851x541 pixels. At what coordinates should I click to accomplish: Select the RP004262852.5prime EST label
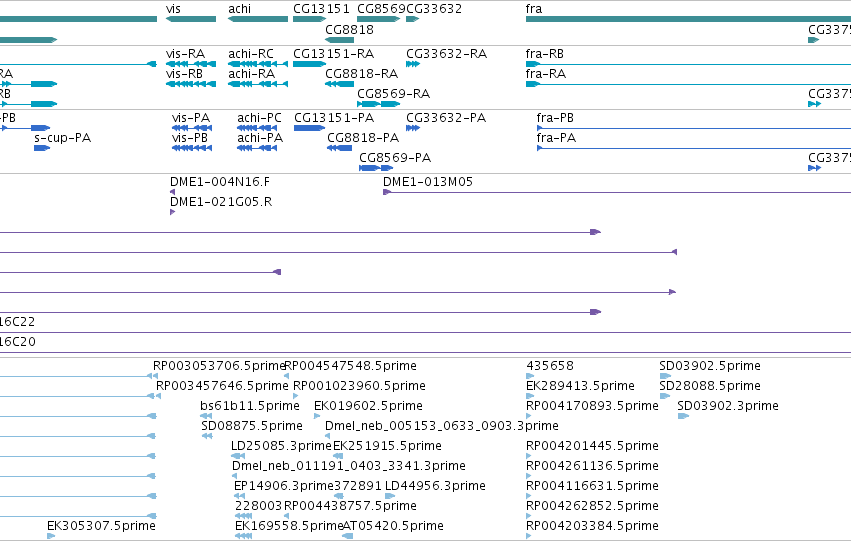592,506
